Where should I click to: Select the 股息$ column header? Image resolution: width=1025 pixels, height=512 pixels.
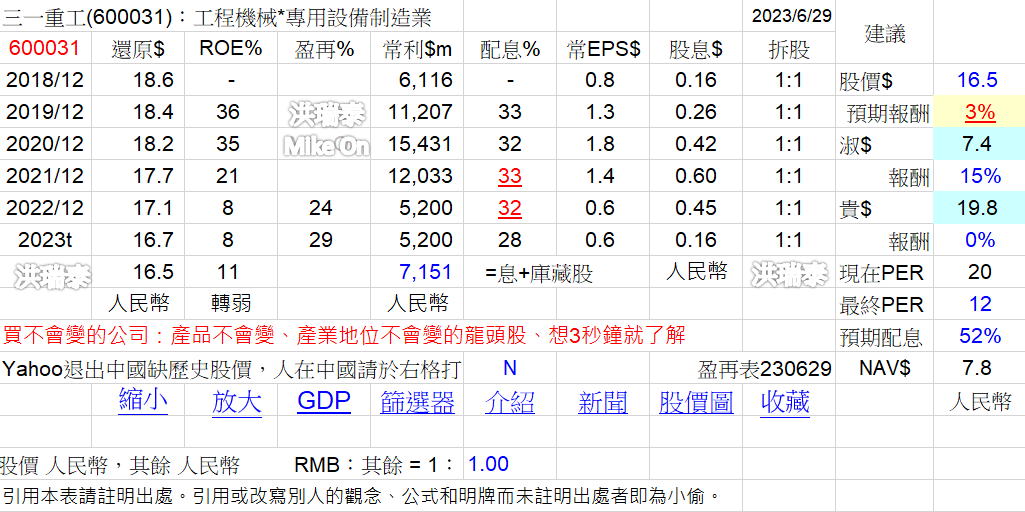click(696, 49)
